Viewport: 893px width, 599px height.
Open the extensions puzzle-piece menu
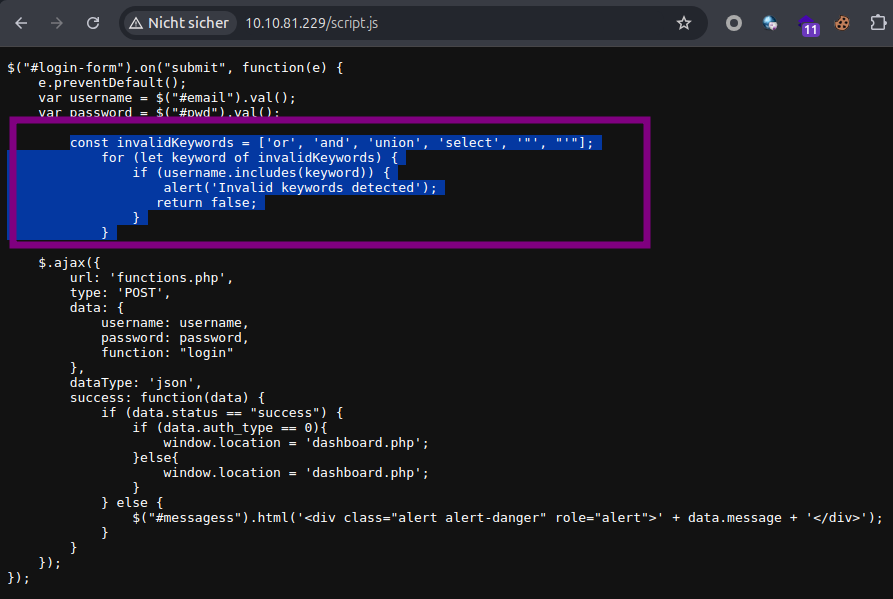(878, 23)
